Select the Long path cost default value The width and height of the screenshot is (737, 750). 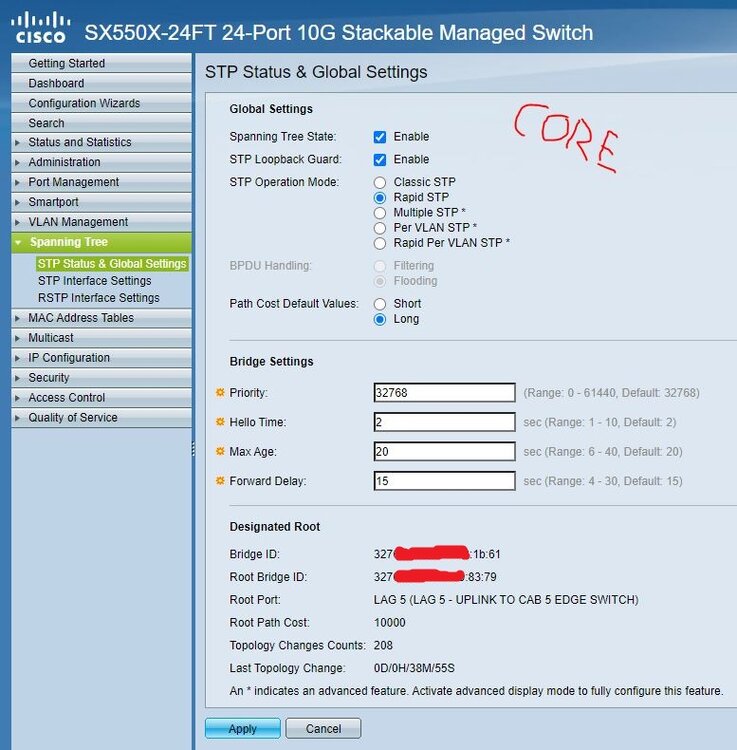(380, 319)
